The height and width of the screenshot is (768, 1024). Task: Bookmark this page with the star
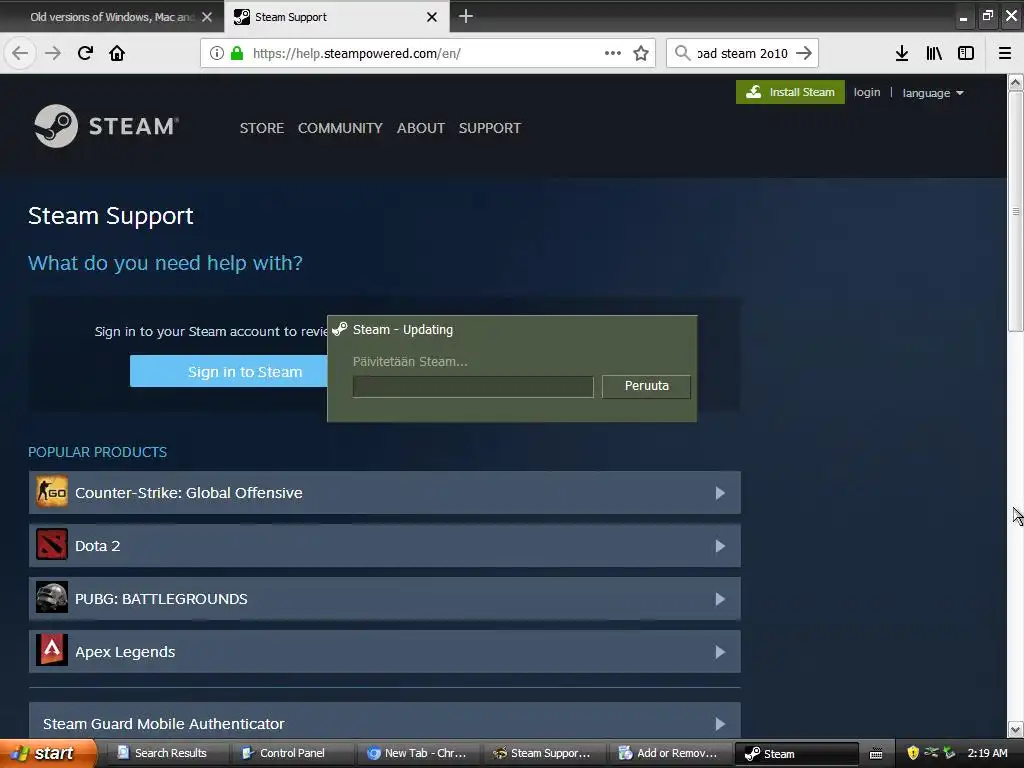tap(641, 53)
